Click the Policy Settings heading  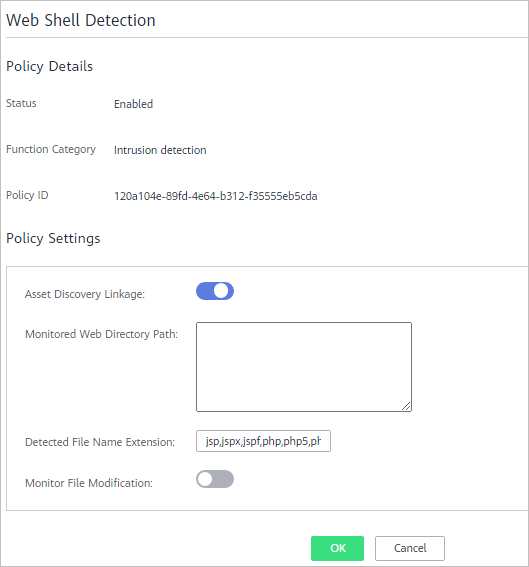click(53, 239)
